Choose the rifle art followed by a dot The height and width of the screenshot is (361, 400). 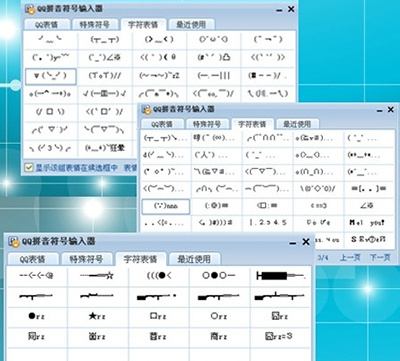[157, 296]
